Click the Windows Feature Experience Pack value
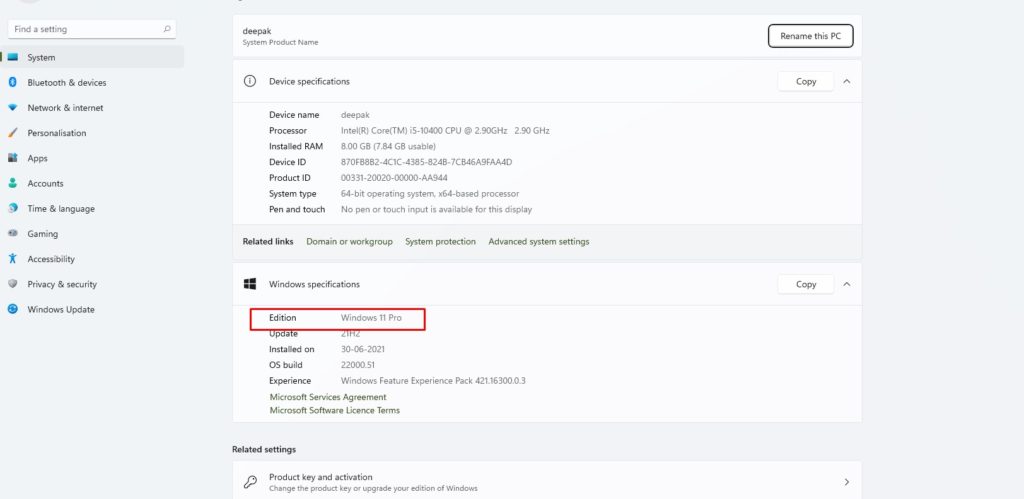 click(x=433, y=381)
